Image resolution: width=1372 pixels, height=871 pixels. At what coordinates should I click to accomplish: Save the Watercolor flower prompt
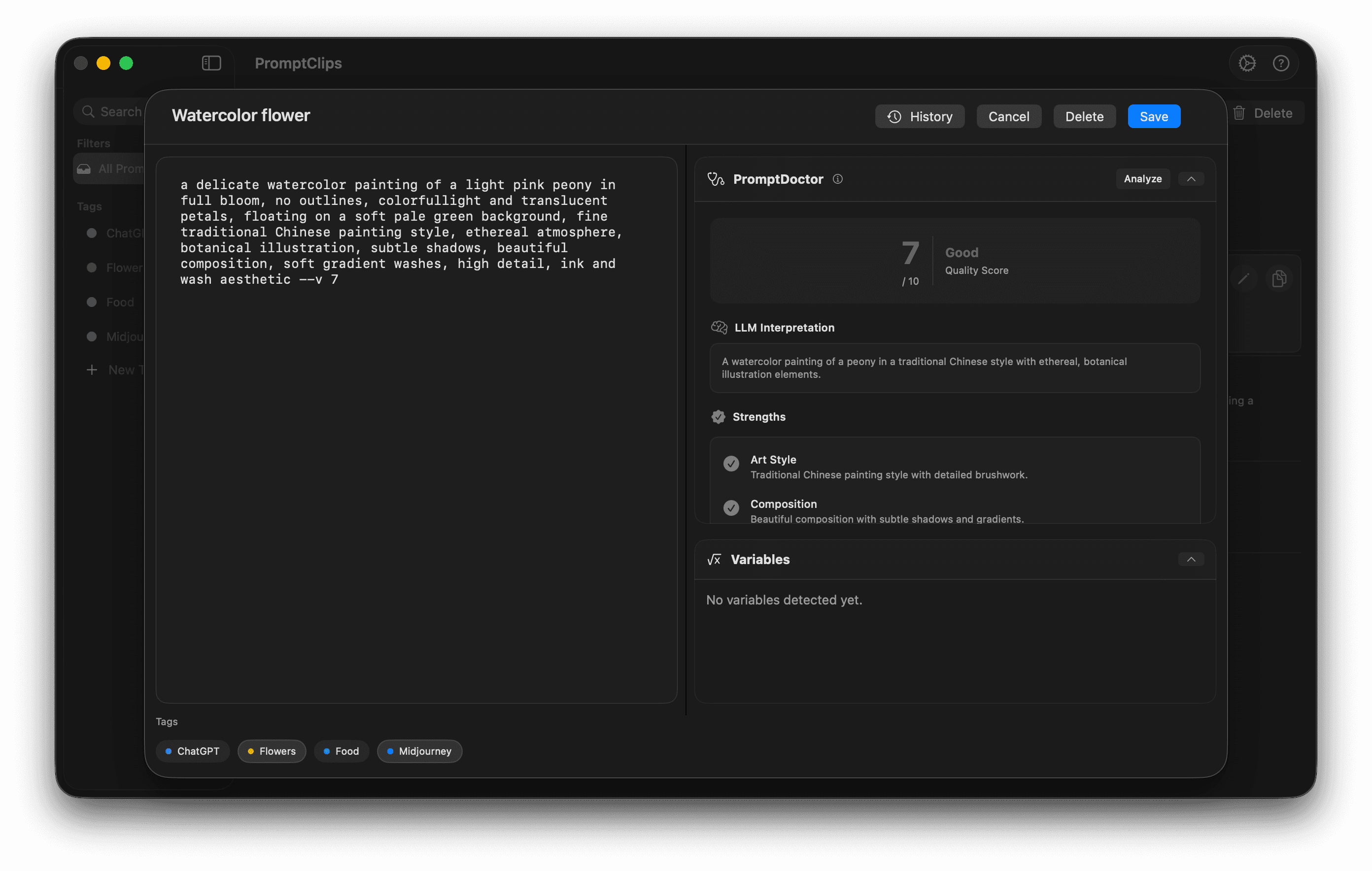1154,116
